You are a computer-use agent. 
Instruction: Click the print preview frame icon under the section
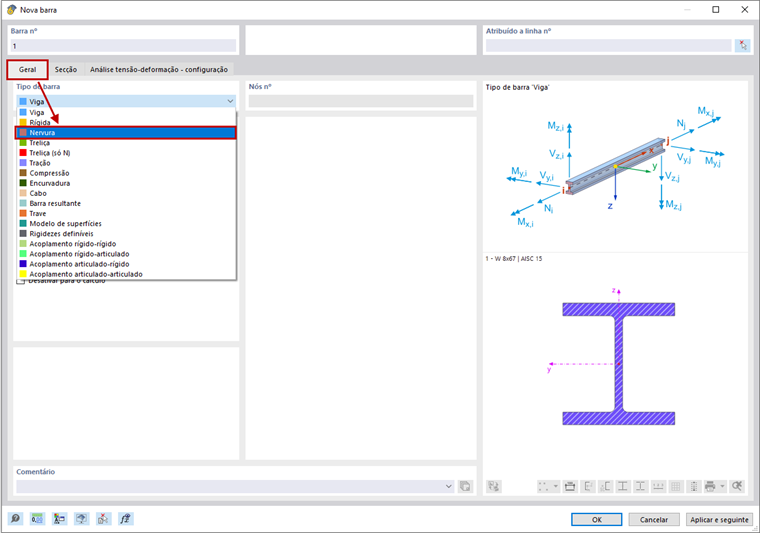[570, 486]
